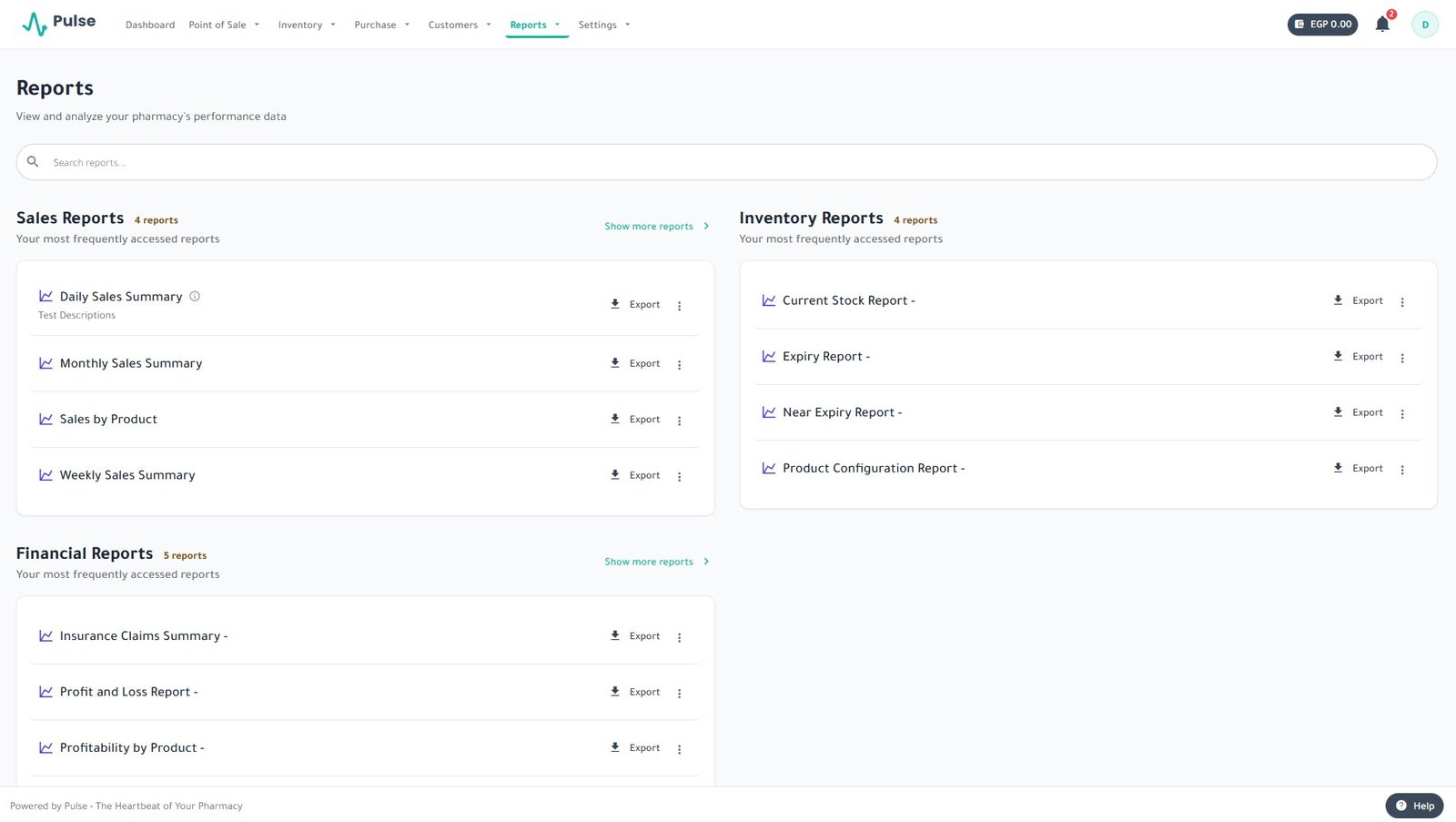
Task: Expand the Customers navigation dropdown
Action: click(460, 25)
